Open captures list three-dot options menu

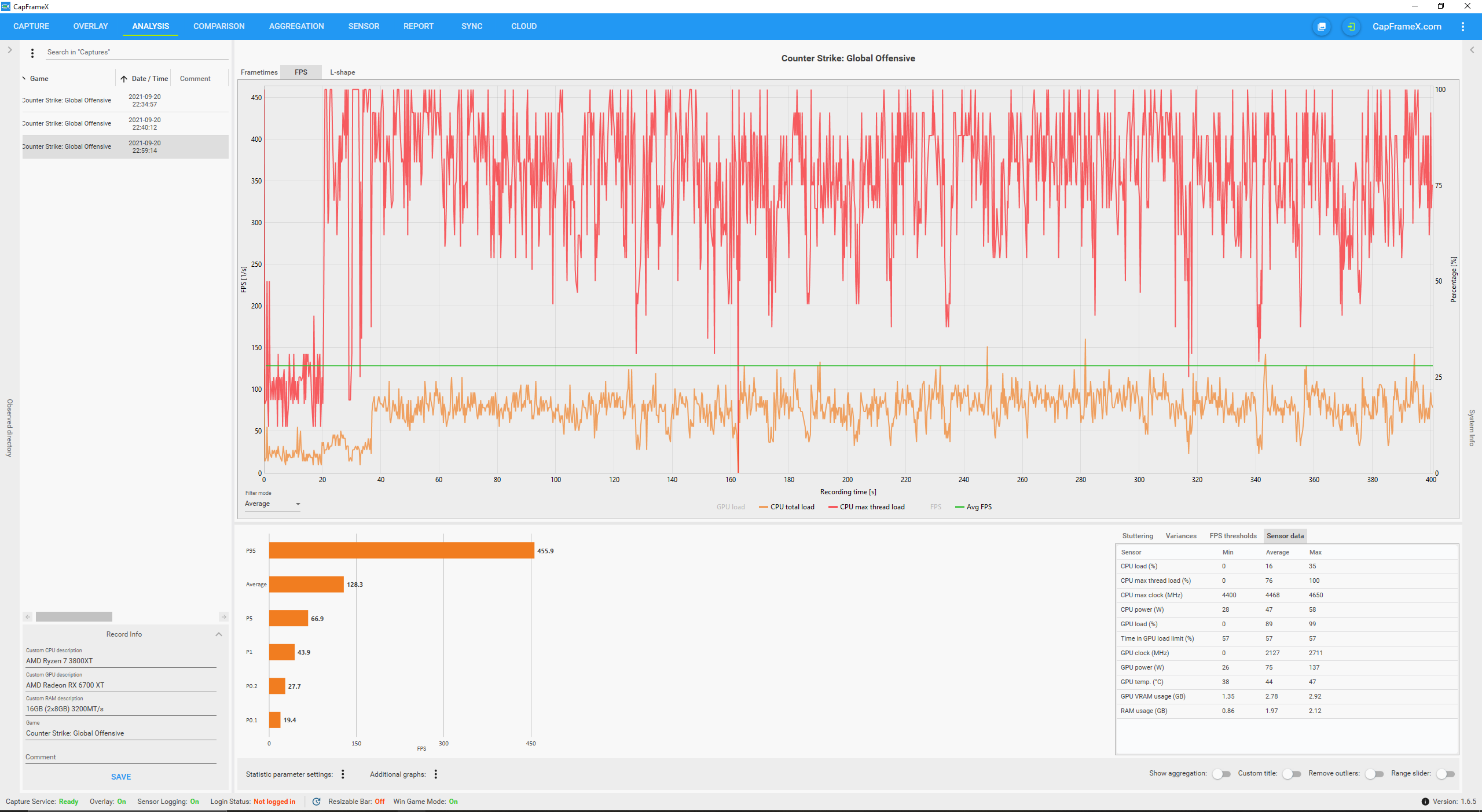[32, 53]
